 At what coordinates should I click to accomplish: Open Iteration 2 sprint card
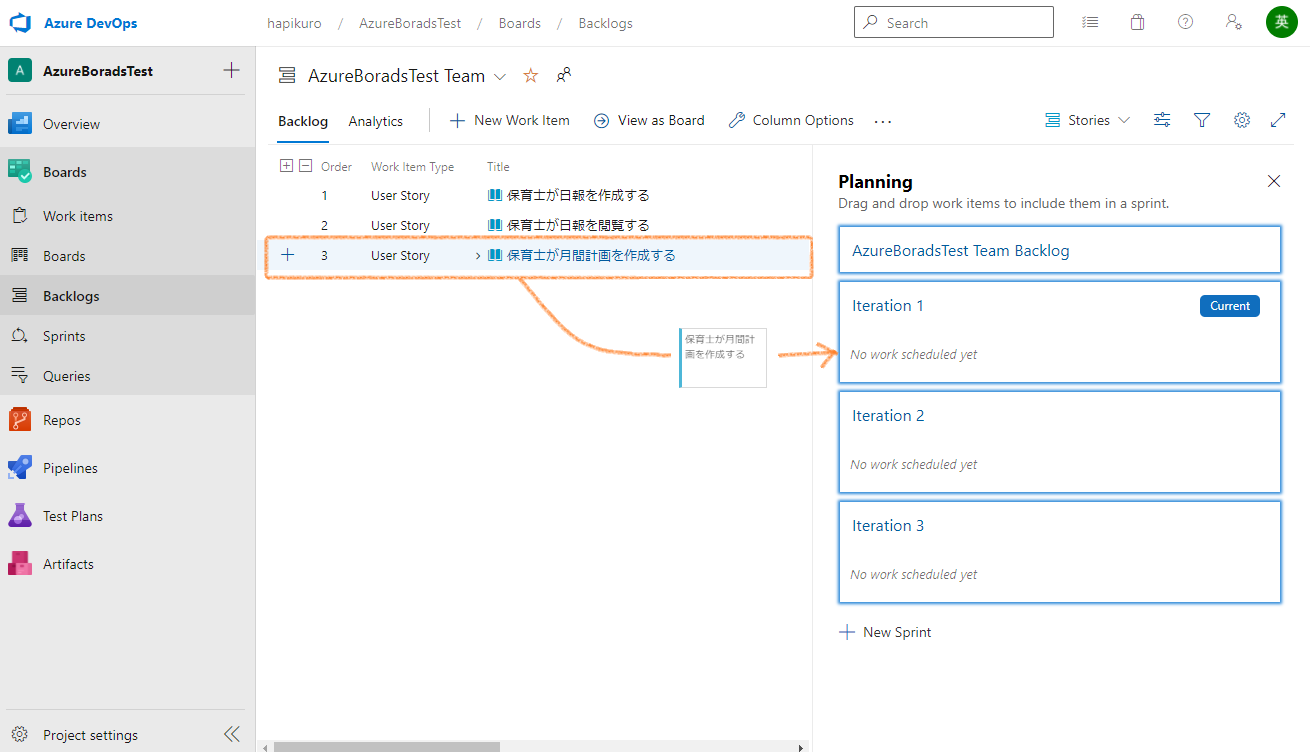click(x=1060, y=442)
